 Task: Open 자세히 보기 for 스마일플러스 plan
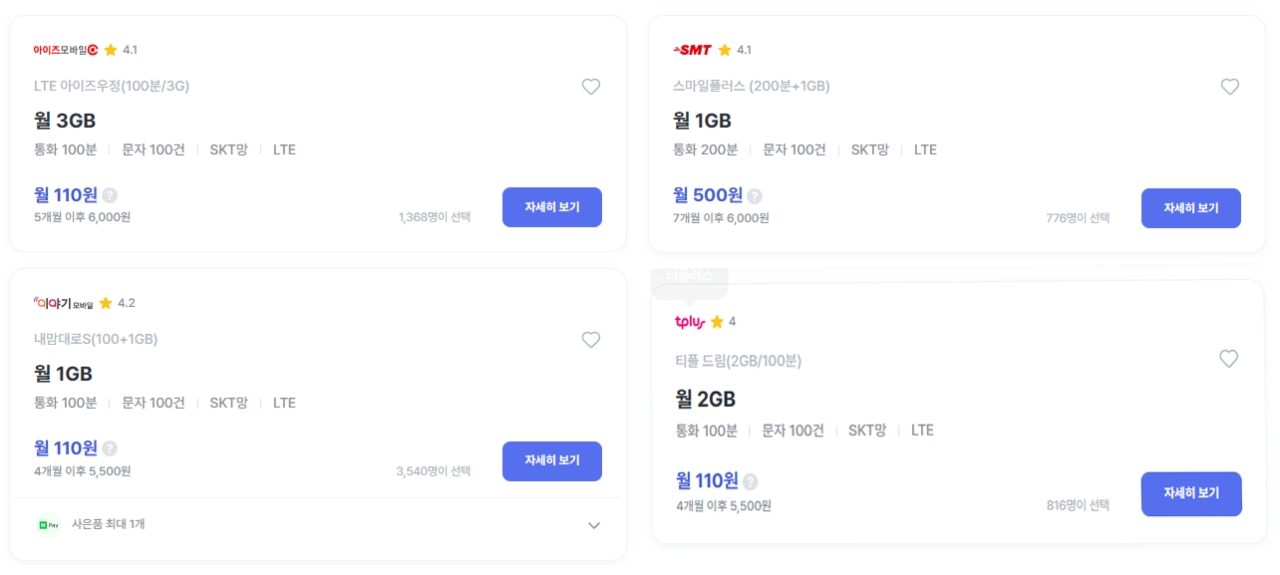coord(1191,208)
